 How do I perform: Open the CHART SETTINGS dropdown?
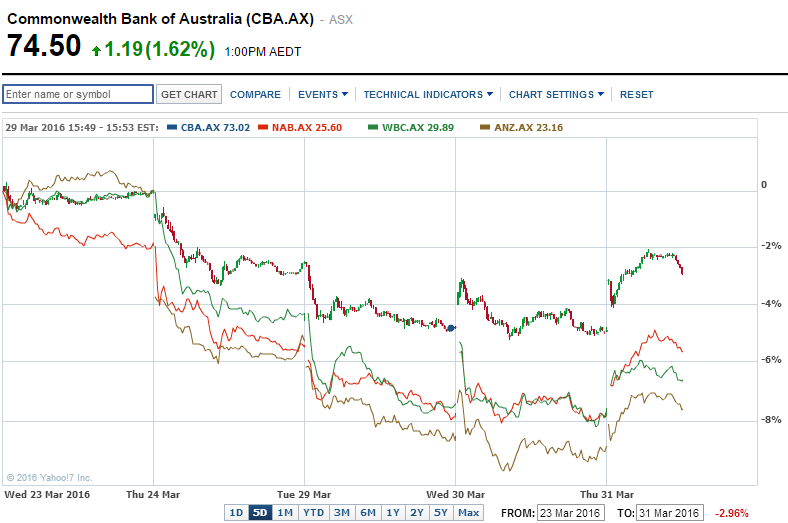click(556, 94)
